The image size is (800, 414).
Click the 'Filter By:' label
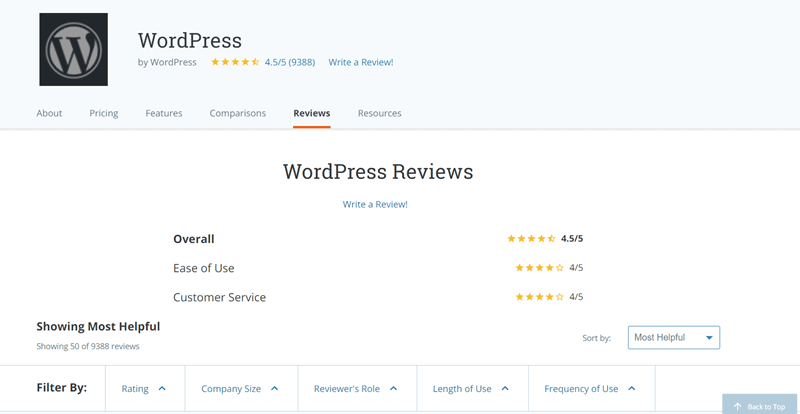click(x=62, y=387)
